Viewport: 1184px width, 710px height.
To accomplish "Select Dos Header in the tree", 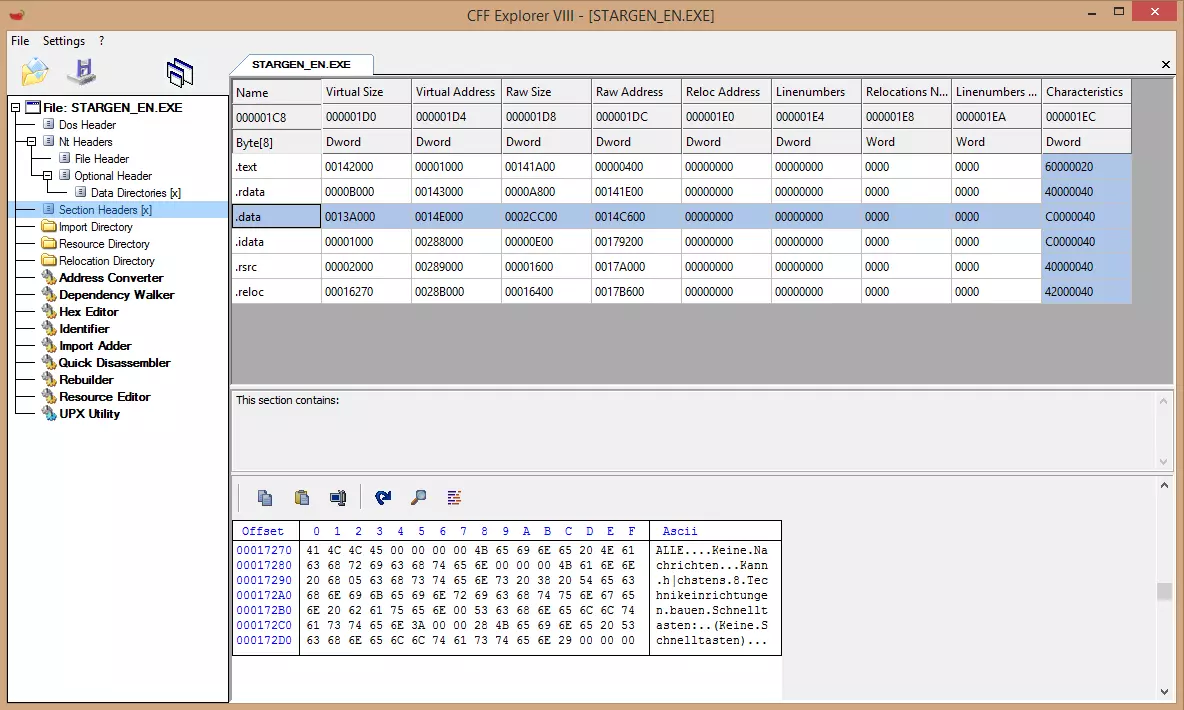I will click(88, 125).
